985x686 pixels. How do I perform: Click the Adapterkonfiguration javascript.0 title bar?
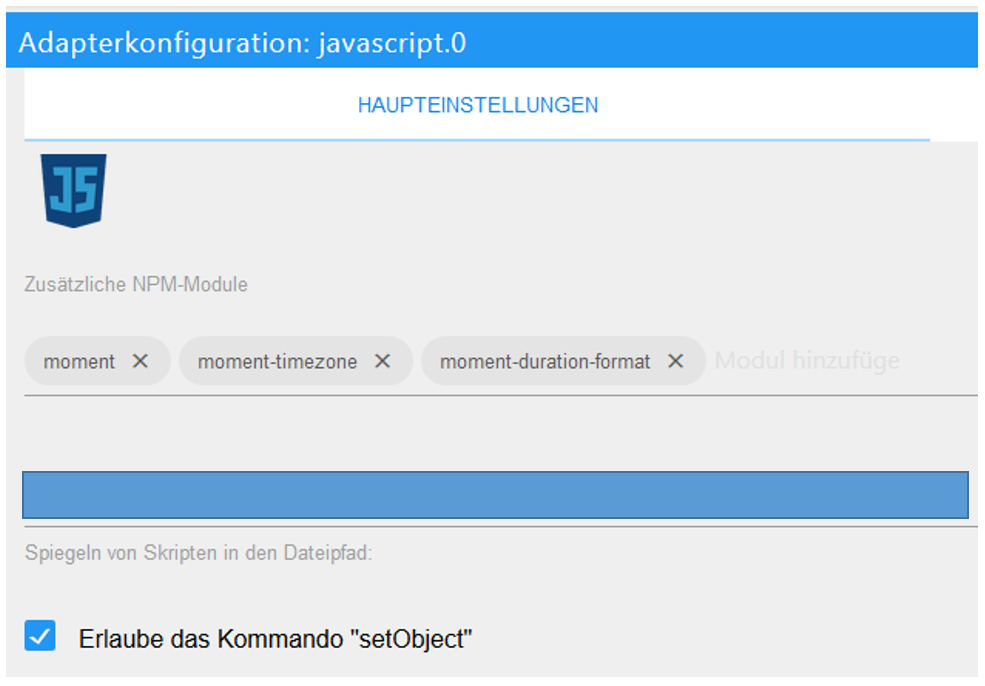coord(490,43)
